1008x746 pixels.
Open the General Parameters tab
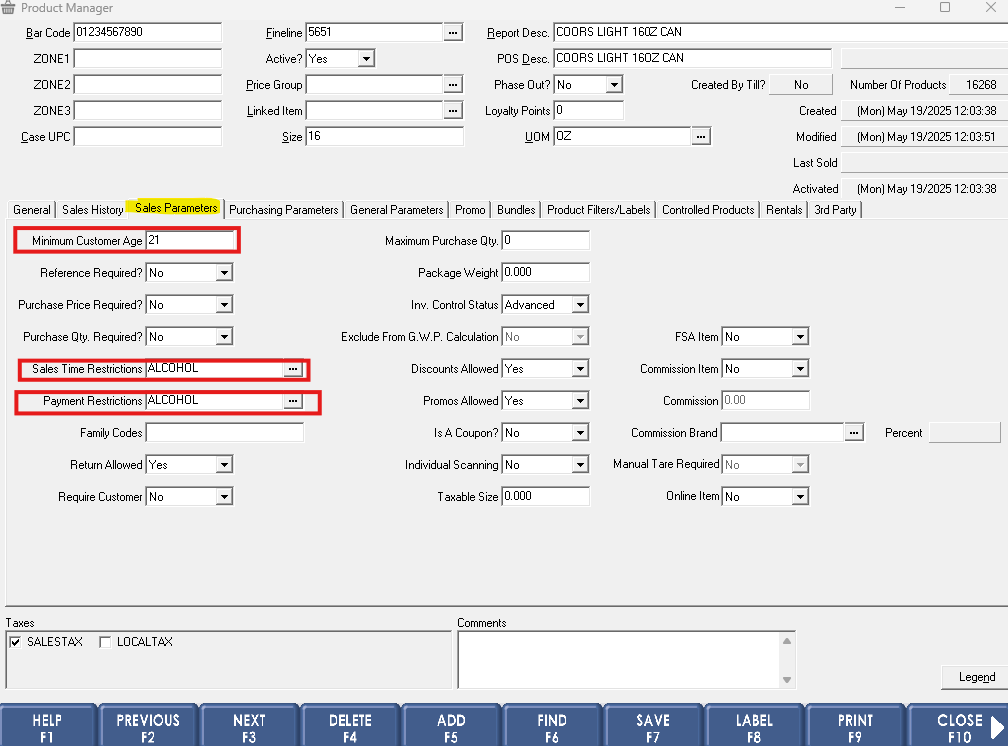pyautogui.click(x=397, y=210)
